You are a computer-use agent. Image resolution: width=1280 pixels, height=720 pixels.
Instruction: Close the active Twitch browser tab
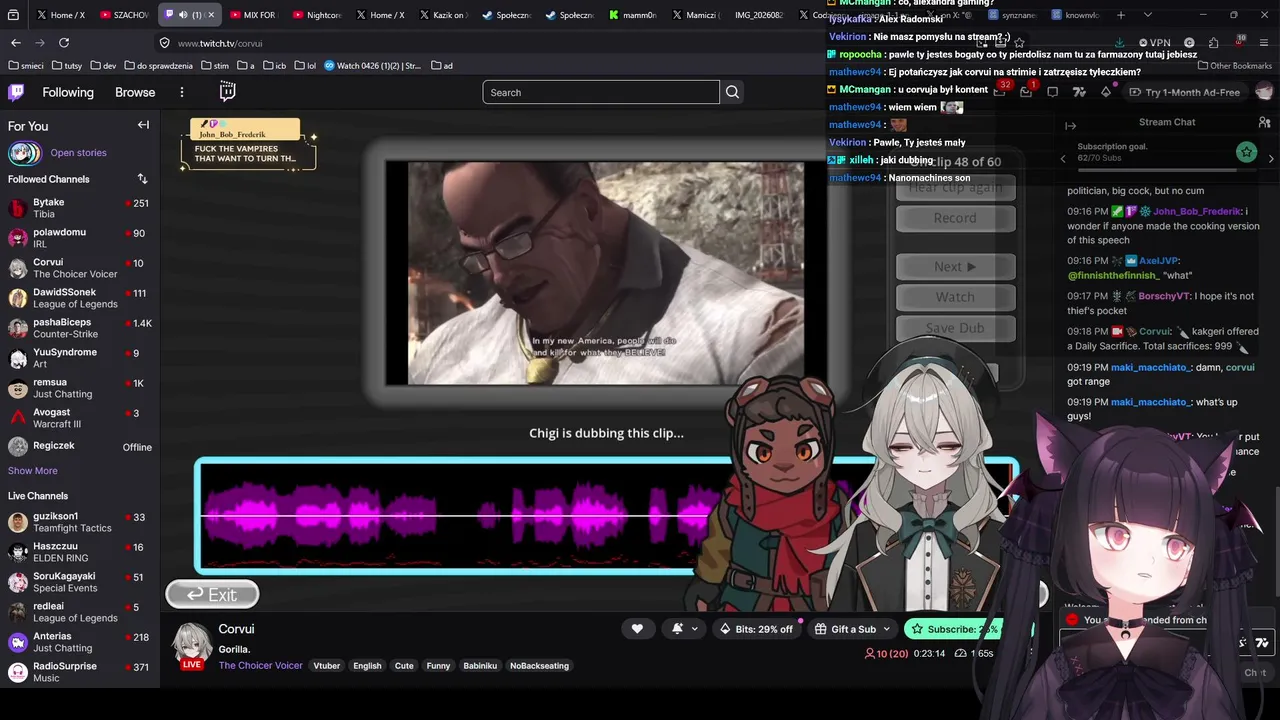tap(211, 15)
